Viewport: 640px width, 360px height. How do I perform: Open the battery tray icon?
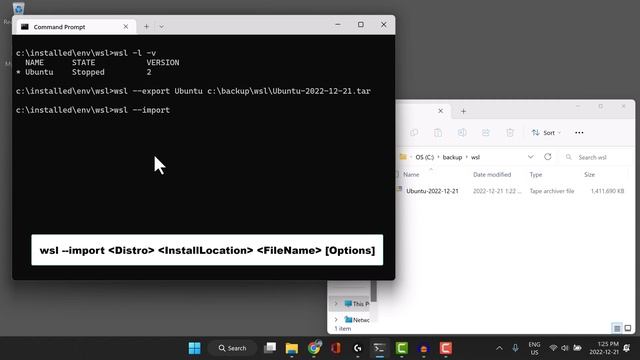577,348
